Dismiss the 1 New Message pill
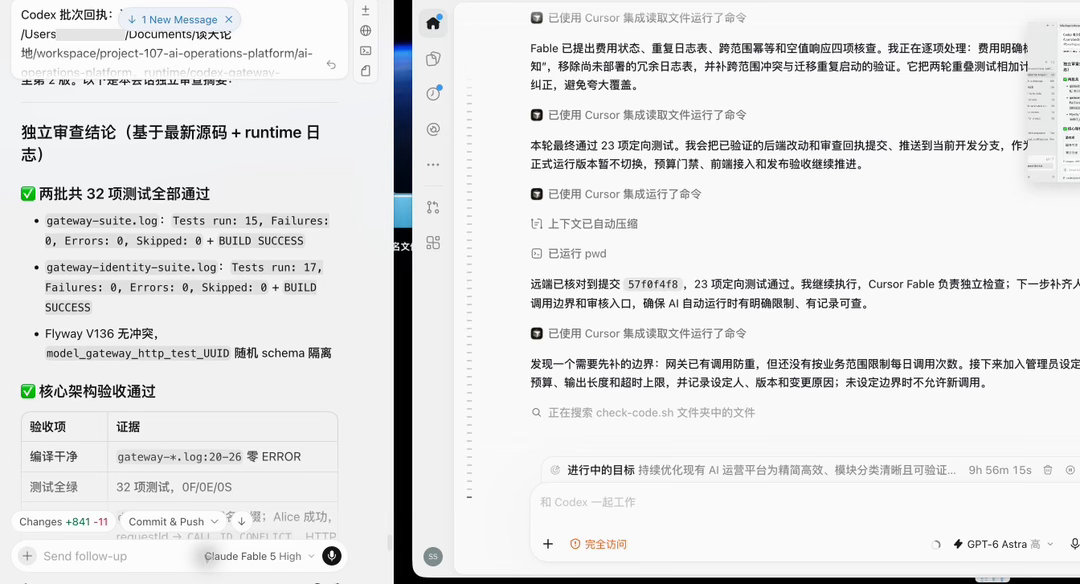Image resolution: width=1080 pixels, height=584 pixels. click(x=229, y=19)
